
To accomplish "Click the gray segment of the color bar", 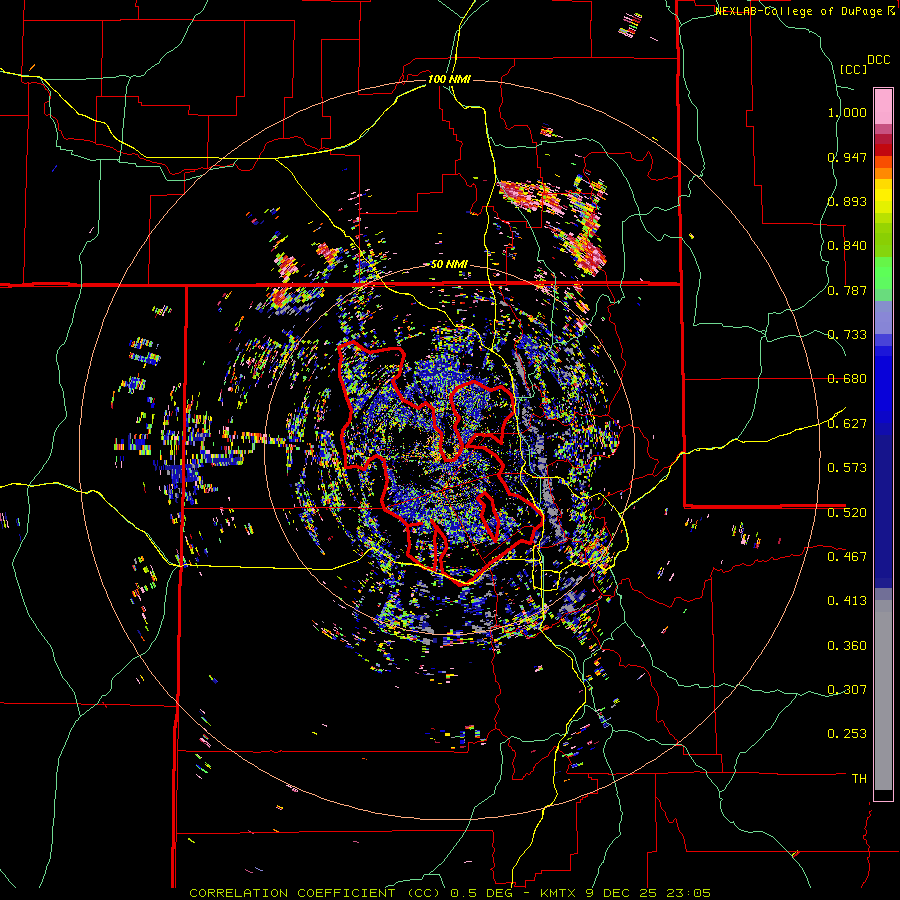I will 883,695.
